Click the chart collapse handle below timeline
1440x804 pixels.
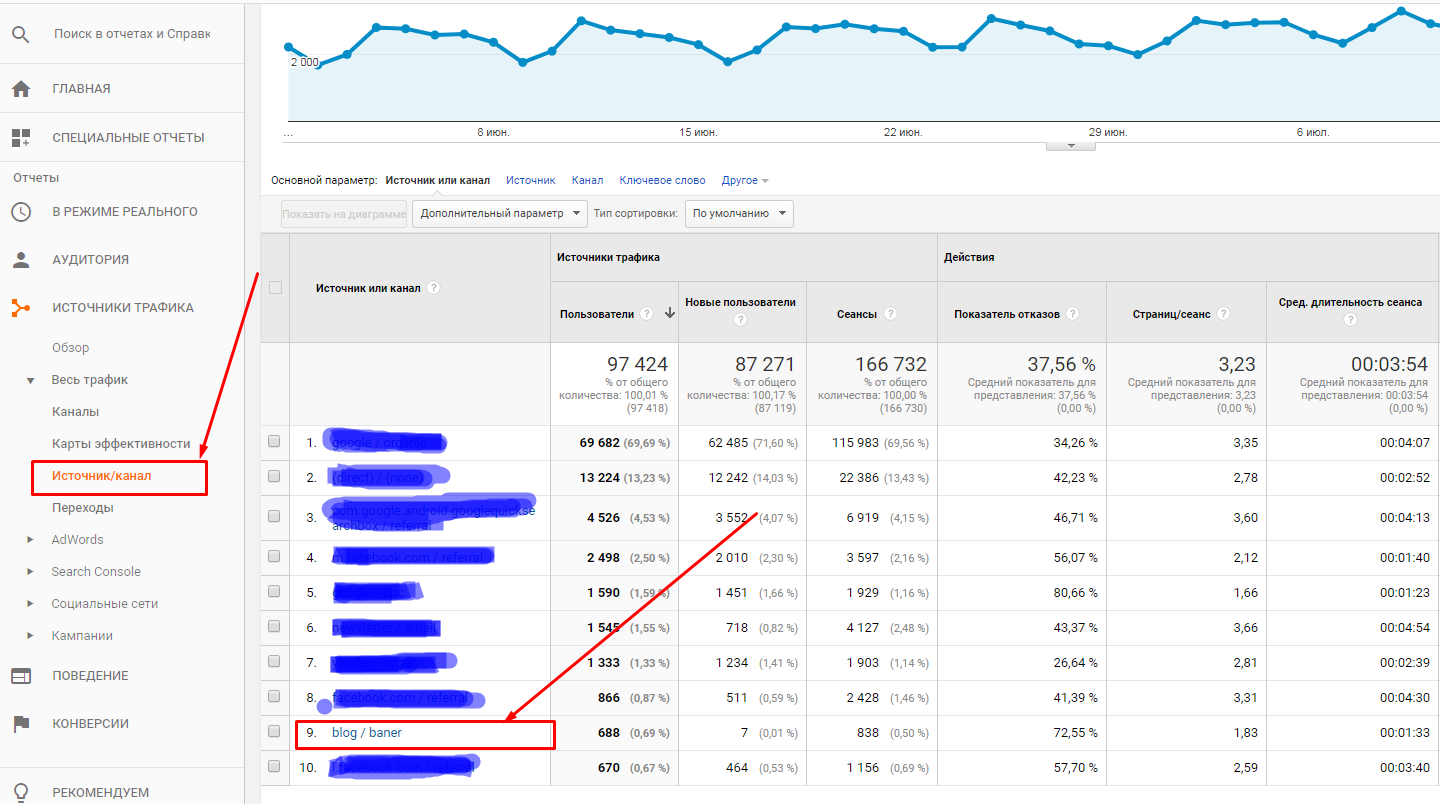pyautogui.click(x=1069, y=146)
